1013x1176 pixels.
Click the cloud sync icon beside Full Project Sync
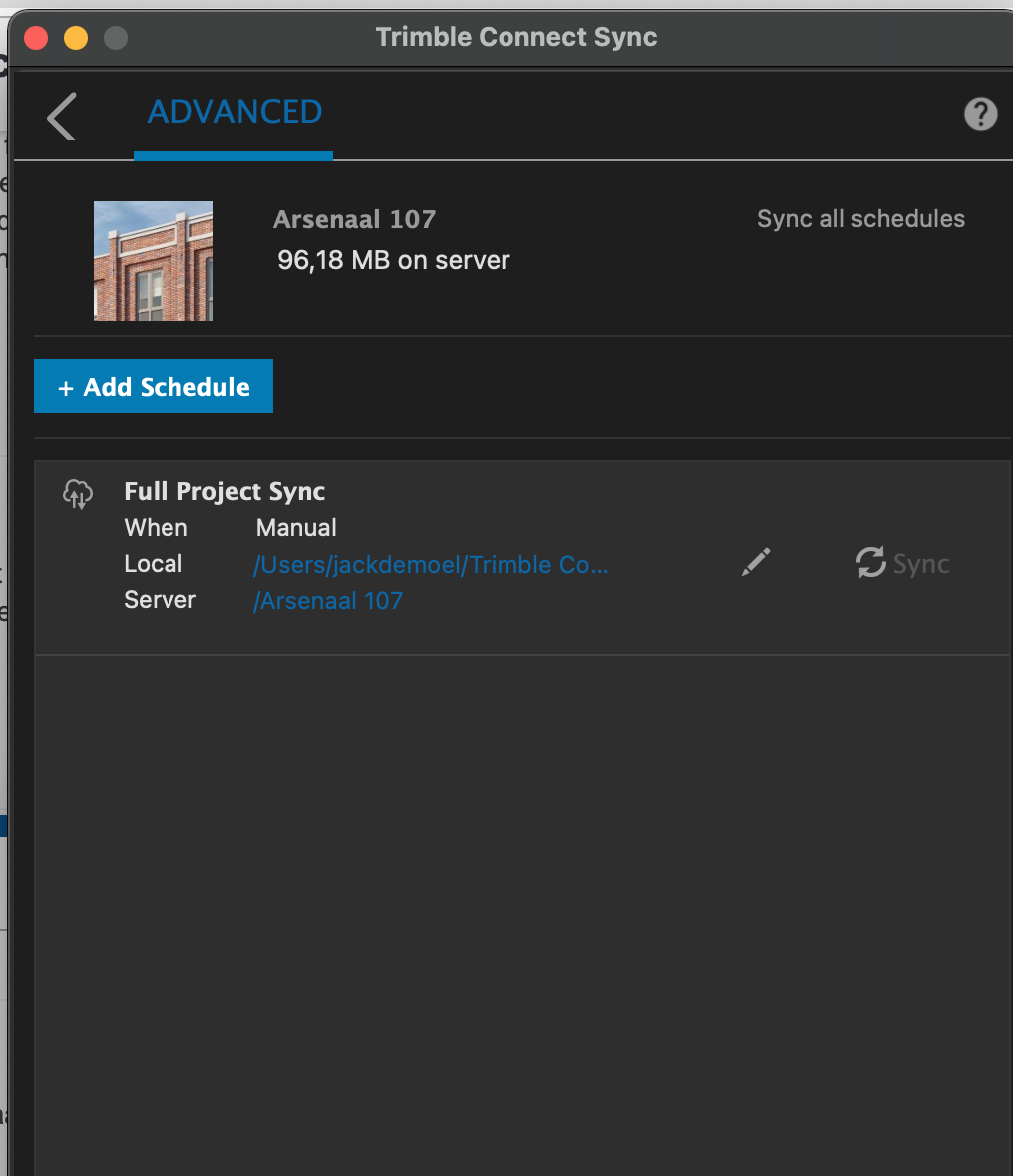(78, 494)
